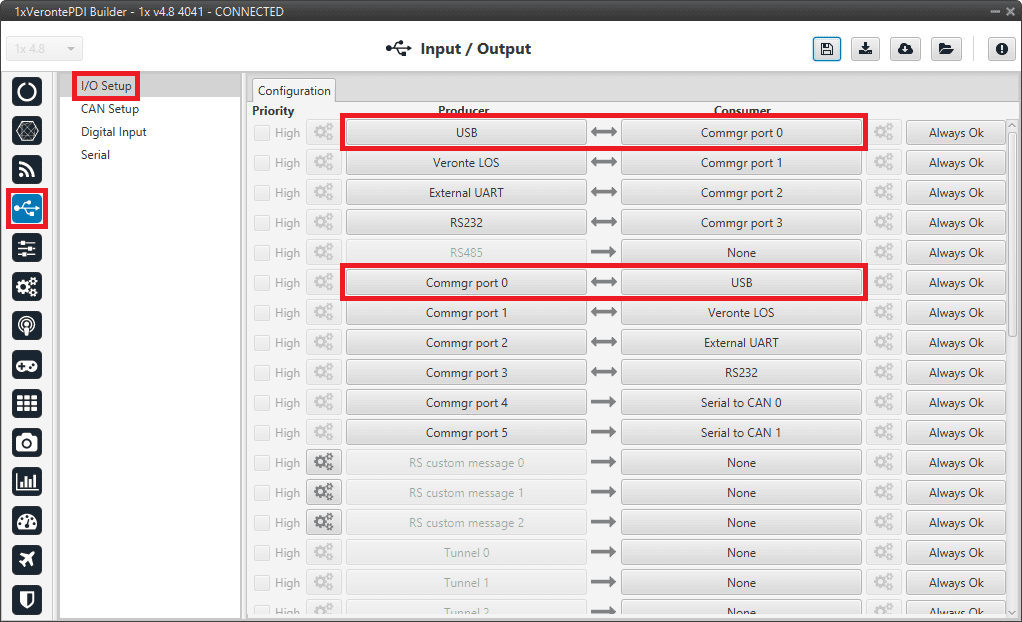Open consumer selector showing Serial to CAN 0
The image size is (1022, 622).
(741, 403)
